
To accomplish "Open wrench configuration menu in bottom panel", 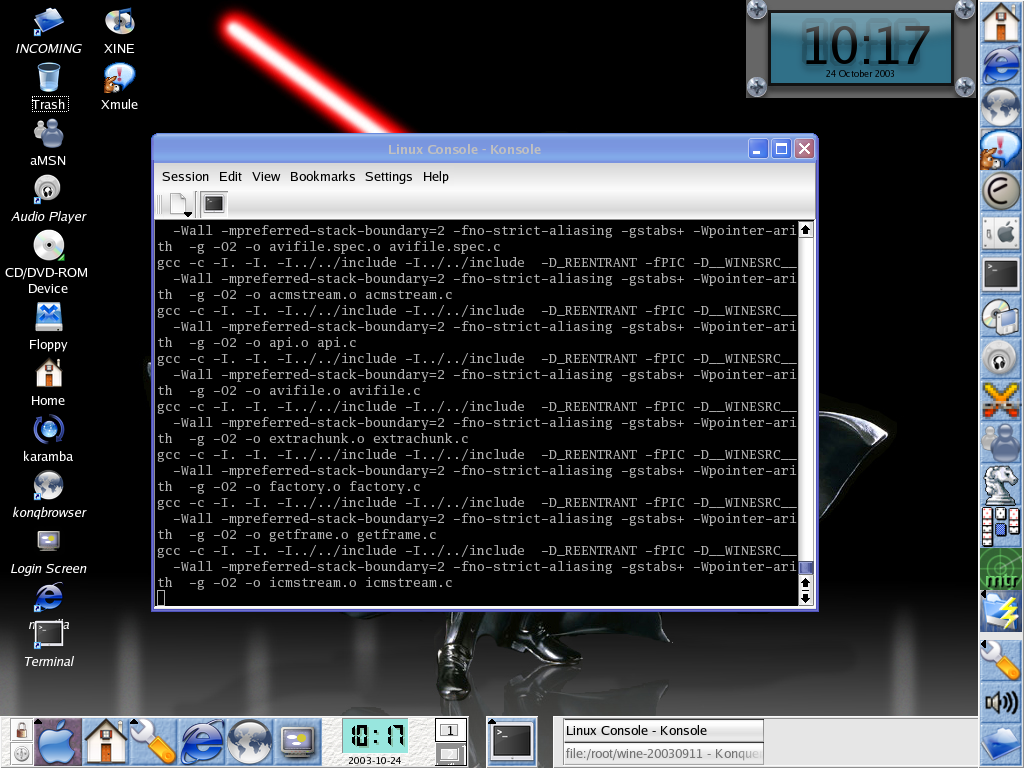I will pos(152,741).
